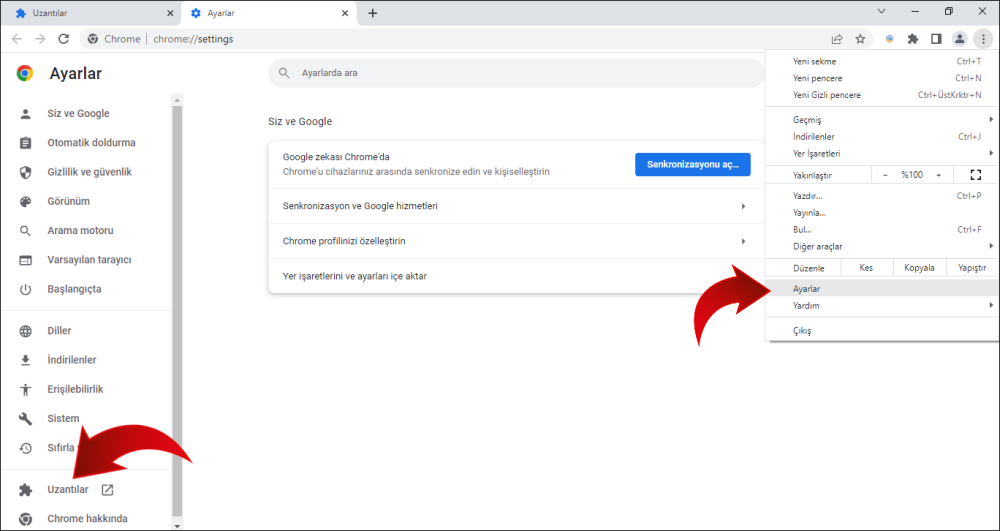Screen dimensions: 1000x531
Task: Click the sidebar scrollbar down arrow
Action: point(177,525)
